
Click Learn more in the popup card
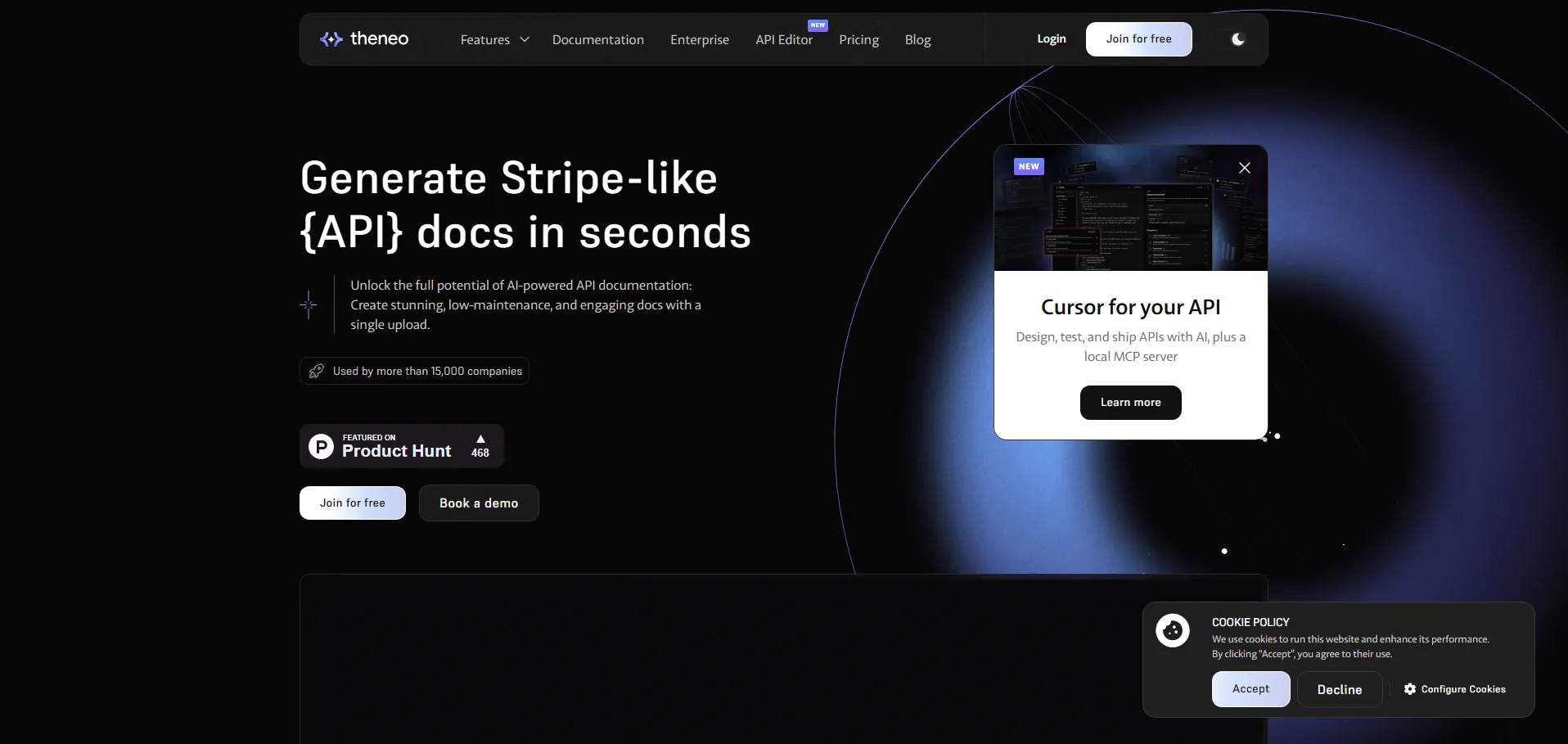(x=1130, y=403)
